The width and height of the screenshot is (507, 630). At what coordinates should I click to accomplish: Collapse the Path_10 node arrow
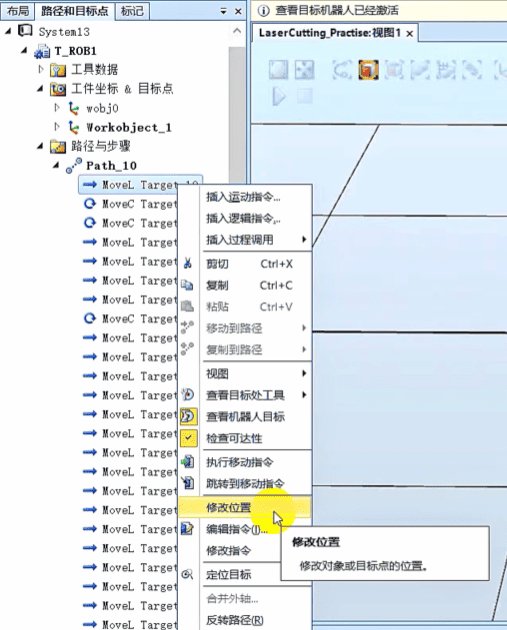tap(56, 165)
